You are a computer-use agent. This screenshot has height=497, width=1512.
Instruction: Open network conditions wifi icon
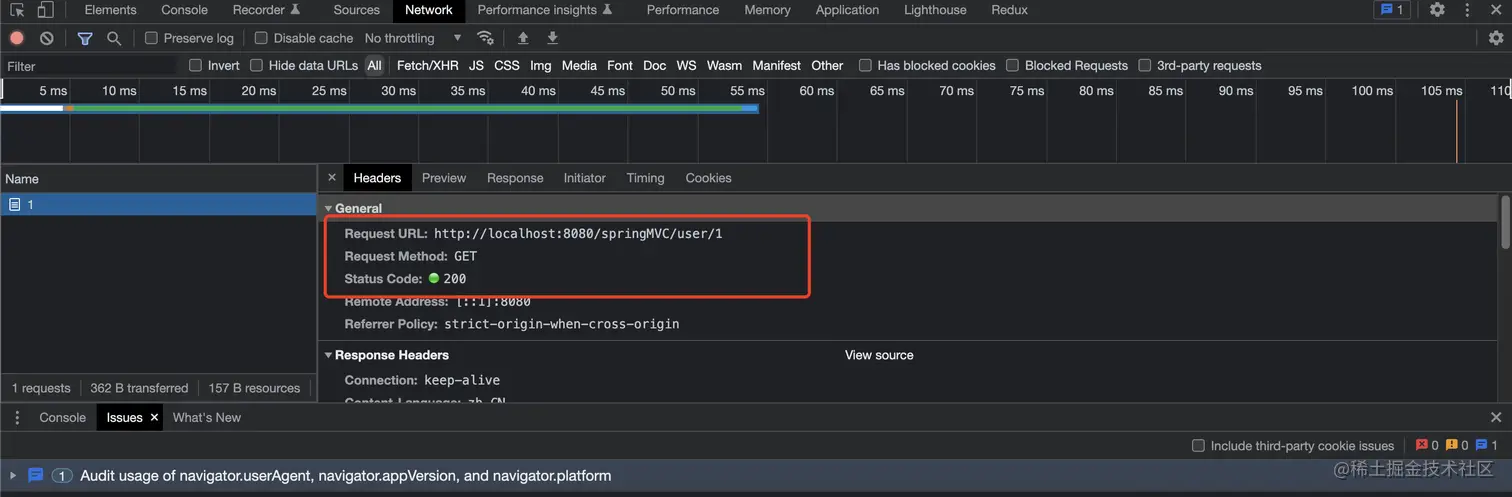point(485,38)
